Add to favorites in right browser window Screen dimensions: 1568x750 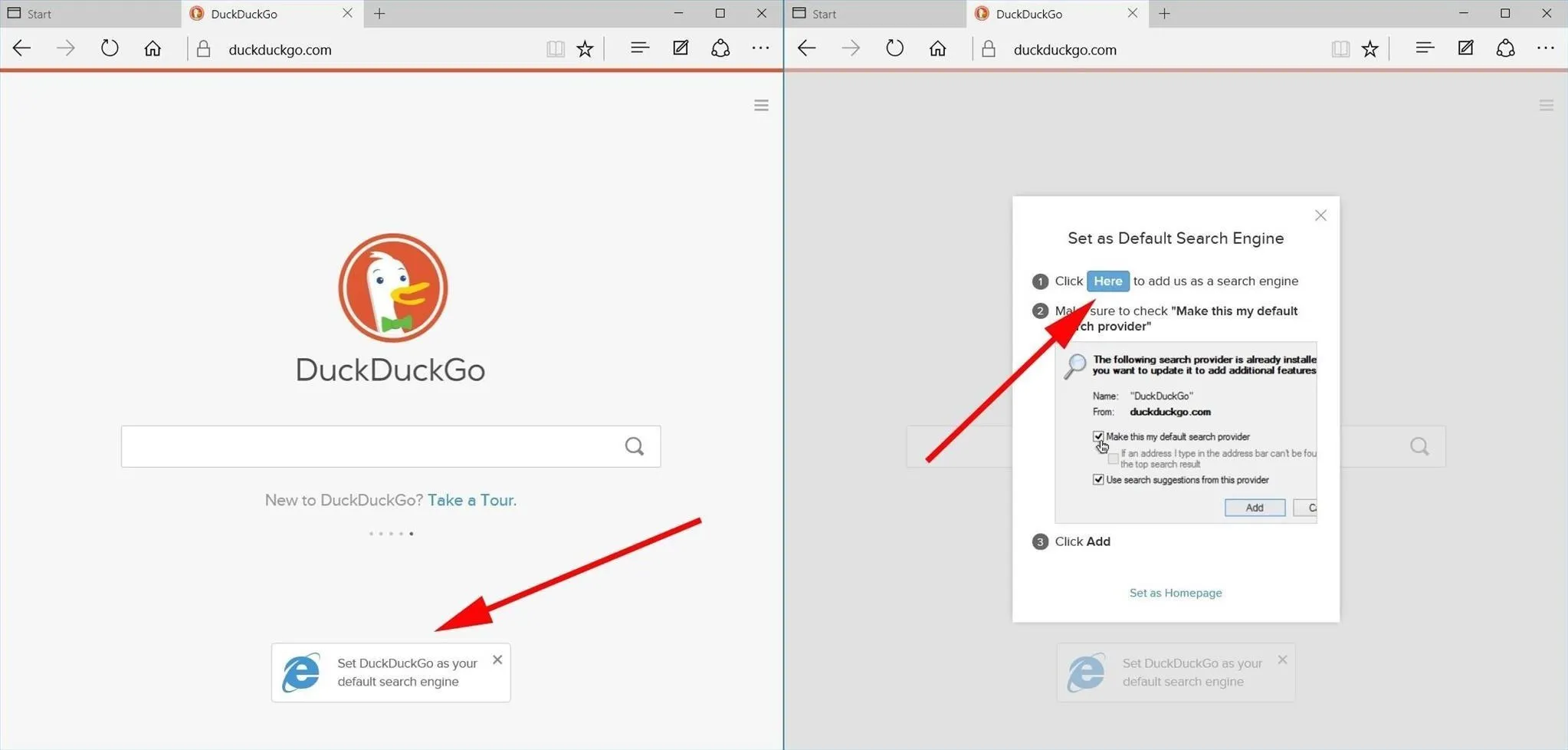pyautogui.click(x=1370, y=49)
